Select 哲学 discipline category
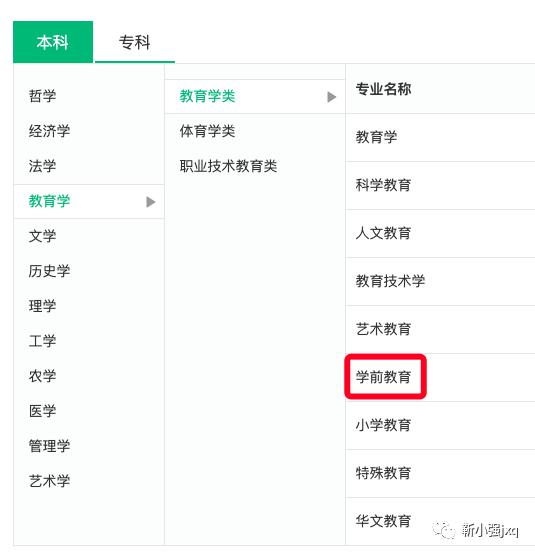The width and height of the screenshot is (535, 554). 42,96
